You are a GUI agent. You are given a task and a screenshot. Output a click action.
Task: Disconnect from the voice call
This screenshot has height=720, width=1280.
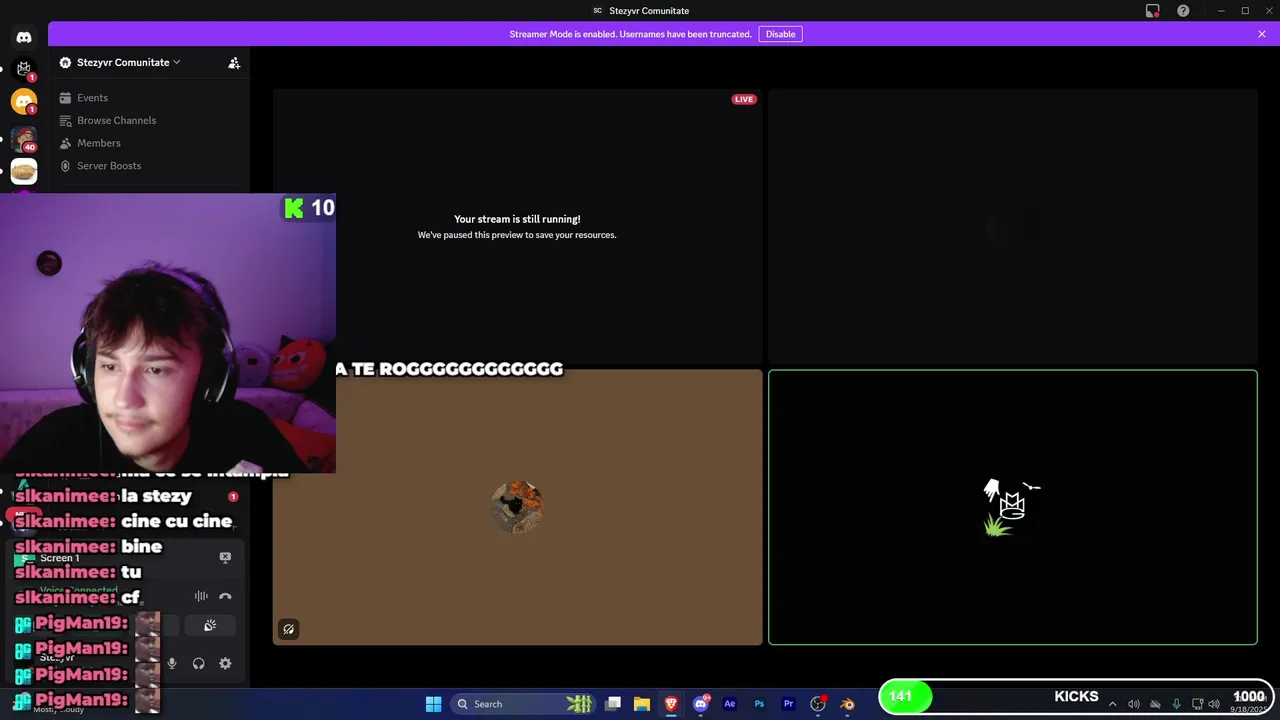(x=225, y=596)
